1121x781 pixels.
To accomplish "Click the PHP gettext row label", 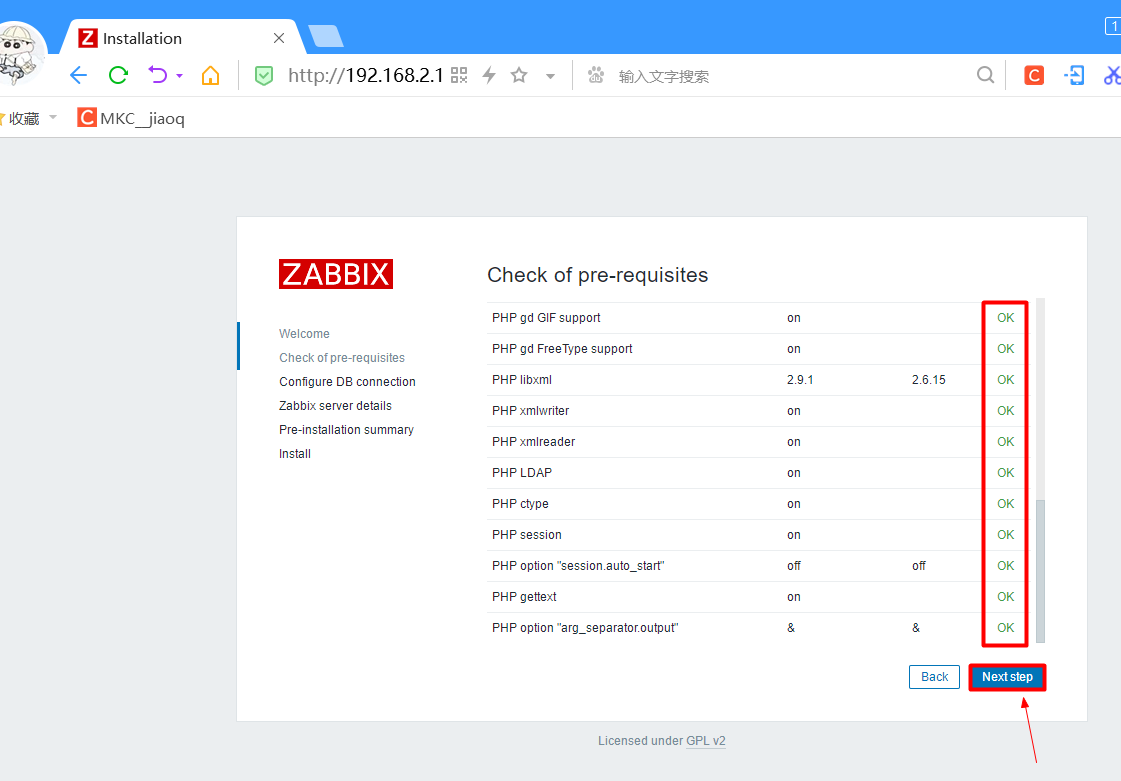I will click(524, 597).
